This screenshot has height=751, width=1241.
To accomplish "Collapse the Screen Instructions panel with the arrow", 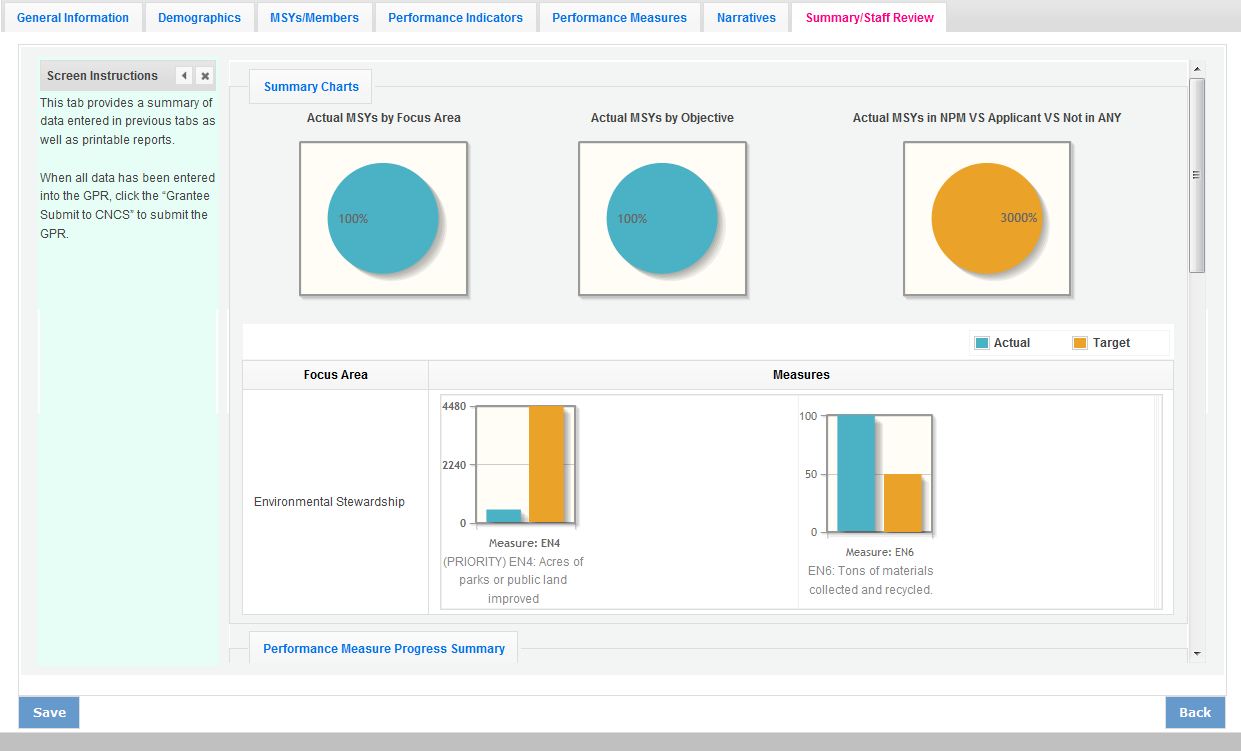I will [184, 76].
